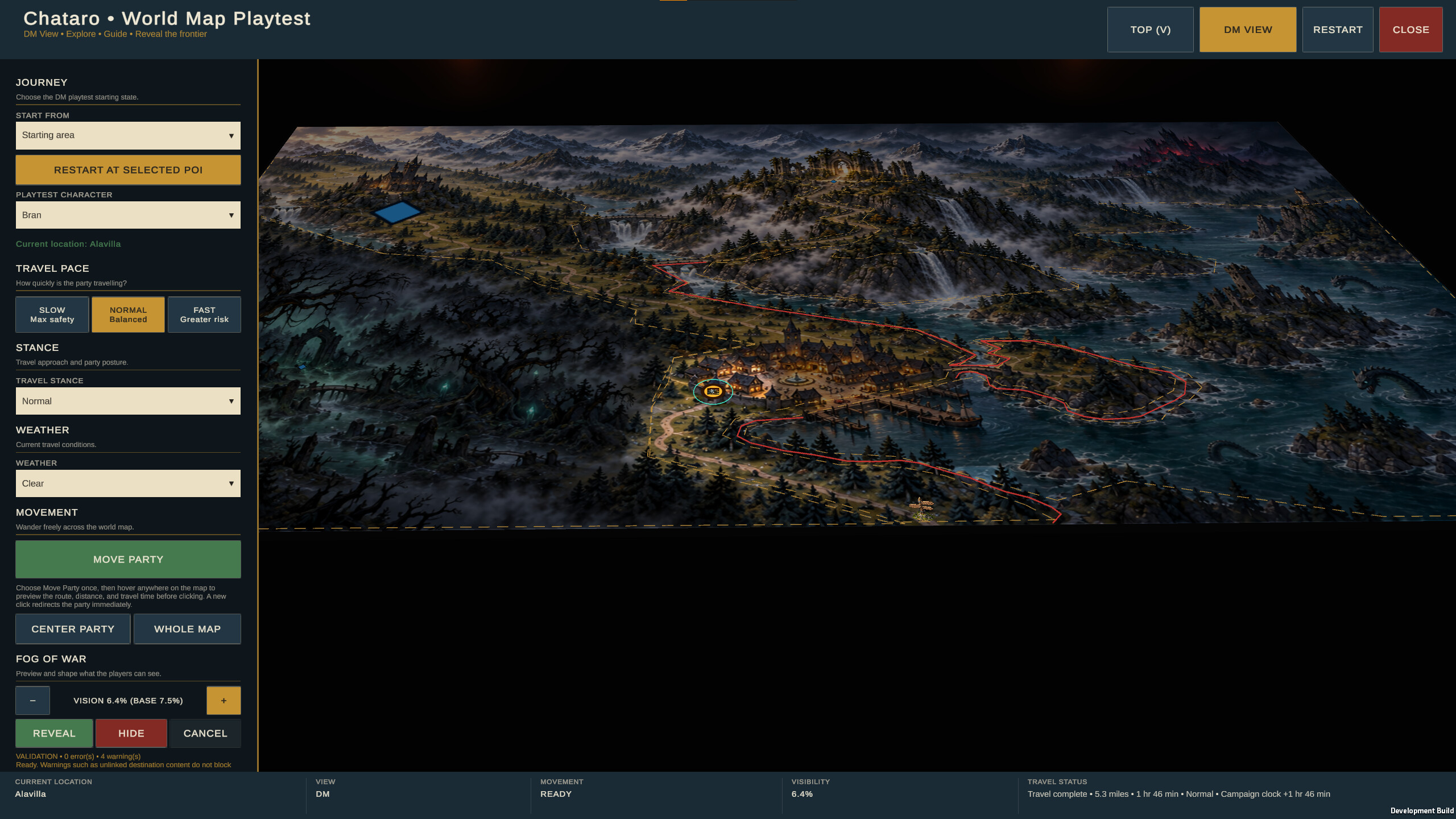Click the Restart button in the header
Image resolution: width=1456 pixels, height=819 pixels.
click(x=1338, y=30)
